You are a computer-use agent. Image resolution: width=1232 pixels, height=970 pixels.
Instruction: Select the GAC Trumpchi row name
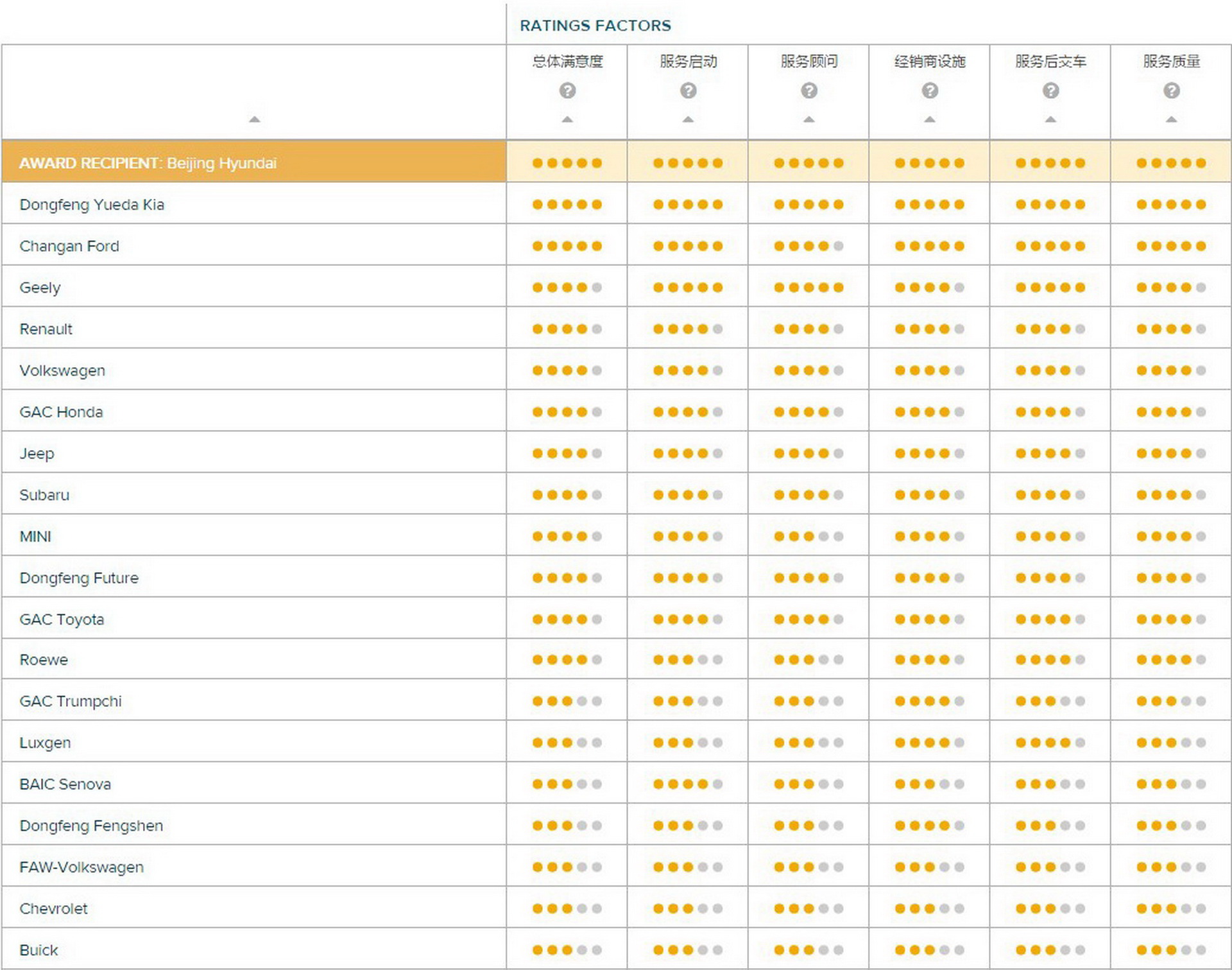pos(71,701)
